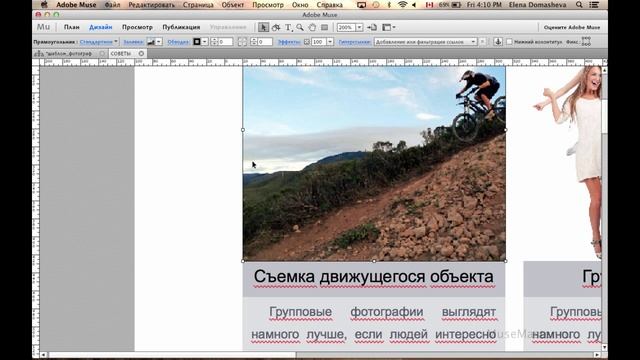Click the Wi-Fi status icon
The height and width of the screenshot is (360, 640).
click(402, 5)
